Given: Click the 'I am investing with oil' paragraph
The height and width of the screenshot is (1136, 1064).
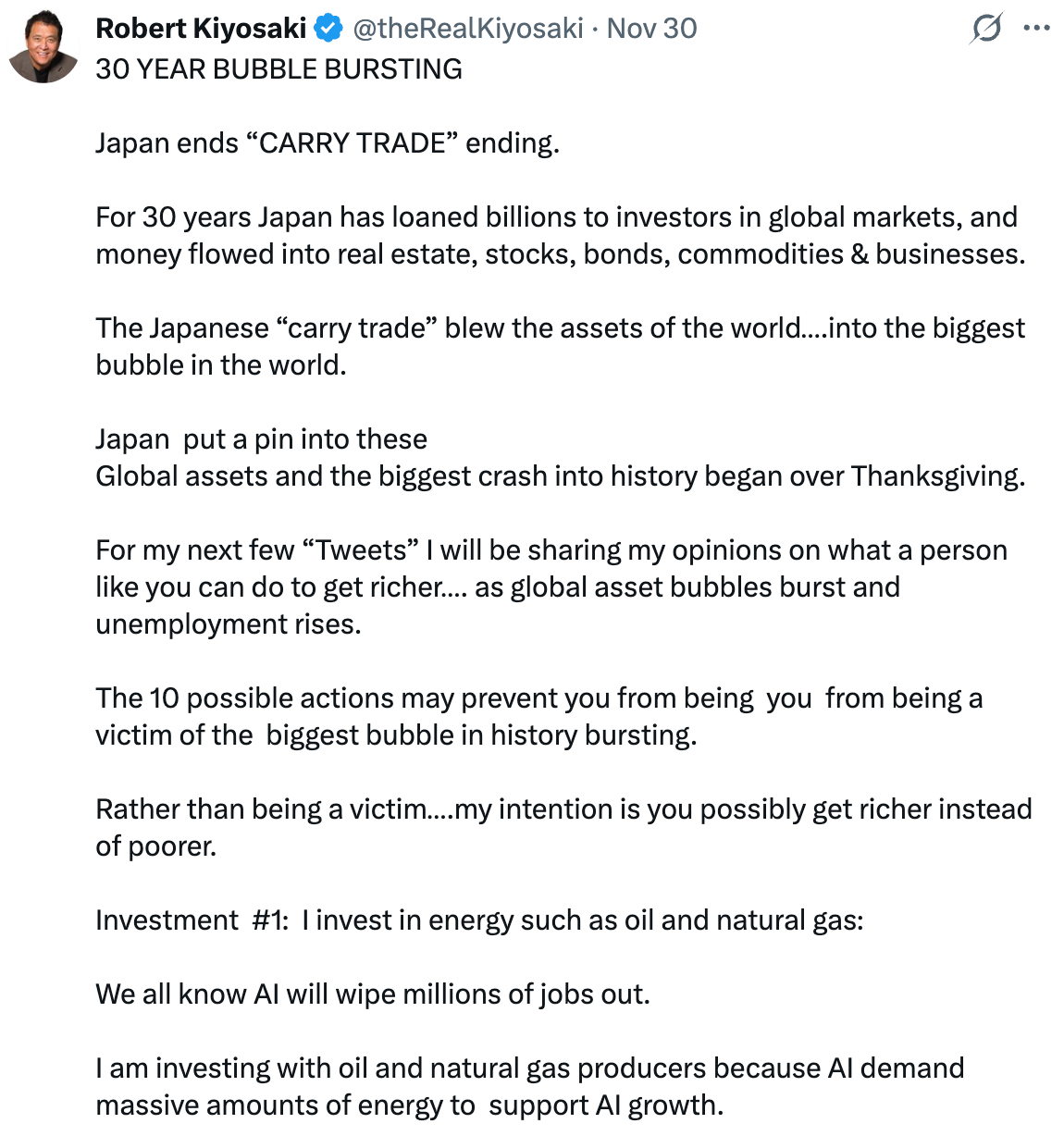Looking at the screenshot, I should pos(530,1086).
